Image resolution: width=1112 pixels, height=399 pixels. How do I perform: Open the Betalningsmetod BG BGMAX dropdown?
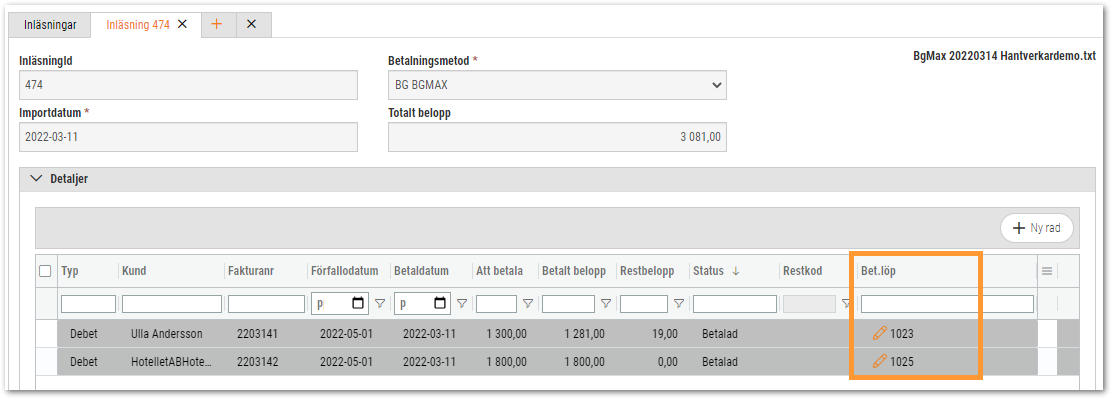click(557, 85)
